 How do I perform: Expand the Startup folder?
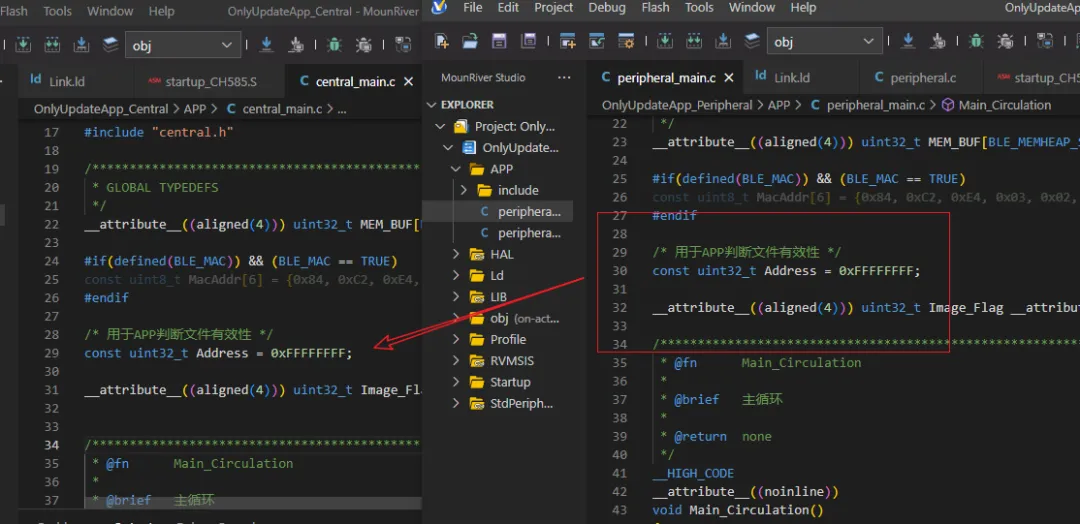click(455, 383)
